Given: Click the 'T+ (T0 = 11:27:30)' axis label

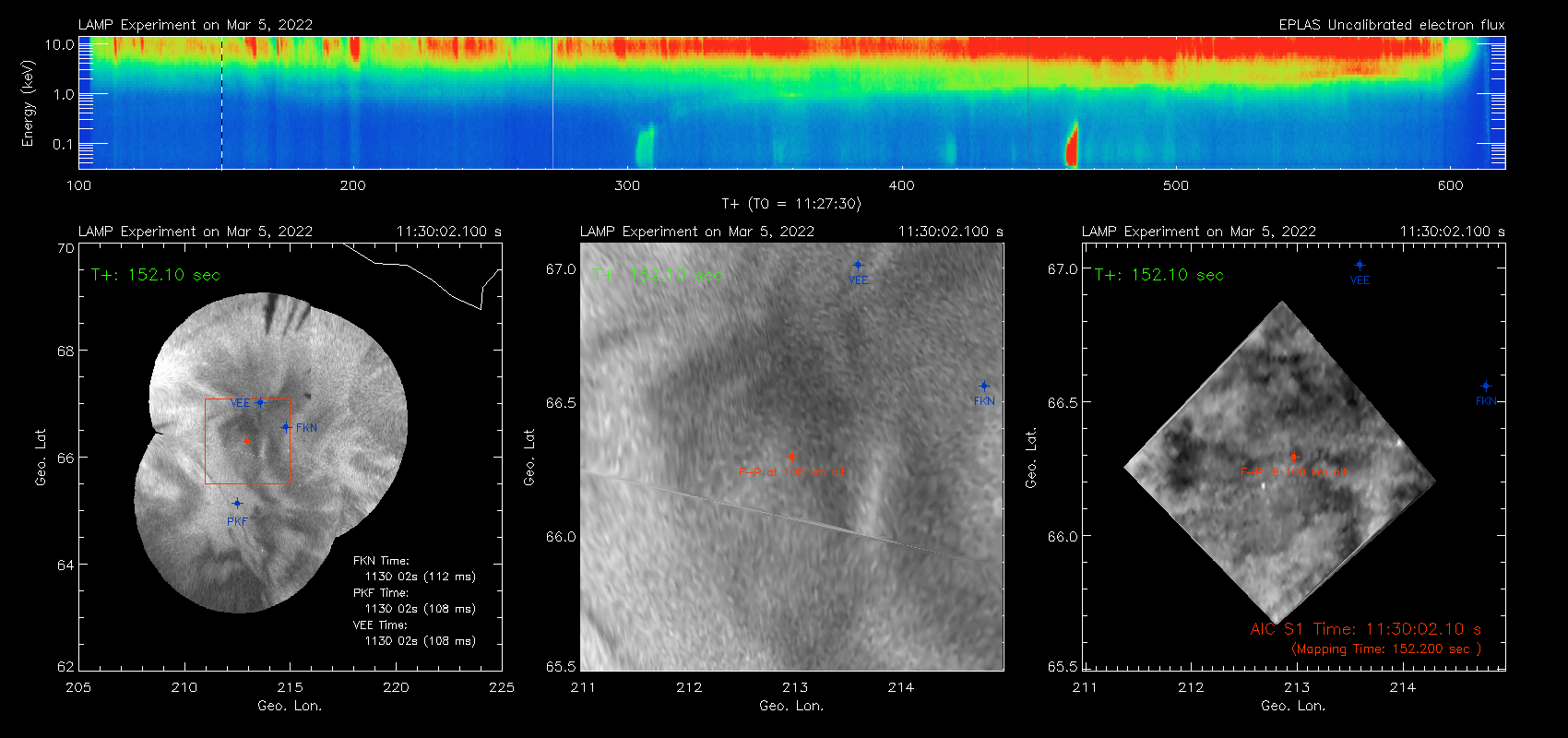Looking at the screenshot, I should point(791,204).
